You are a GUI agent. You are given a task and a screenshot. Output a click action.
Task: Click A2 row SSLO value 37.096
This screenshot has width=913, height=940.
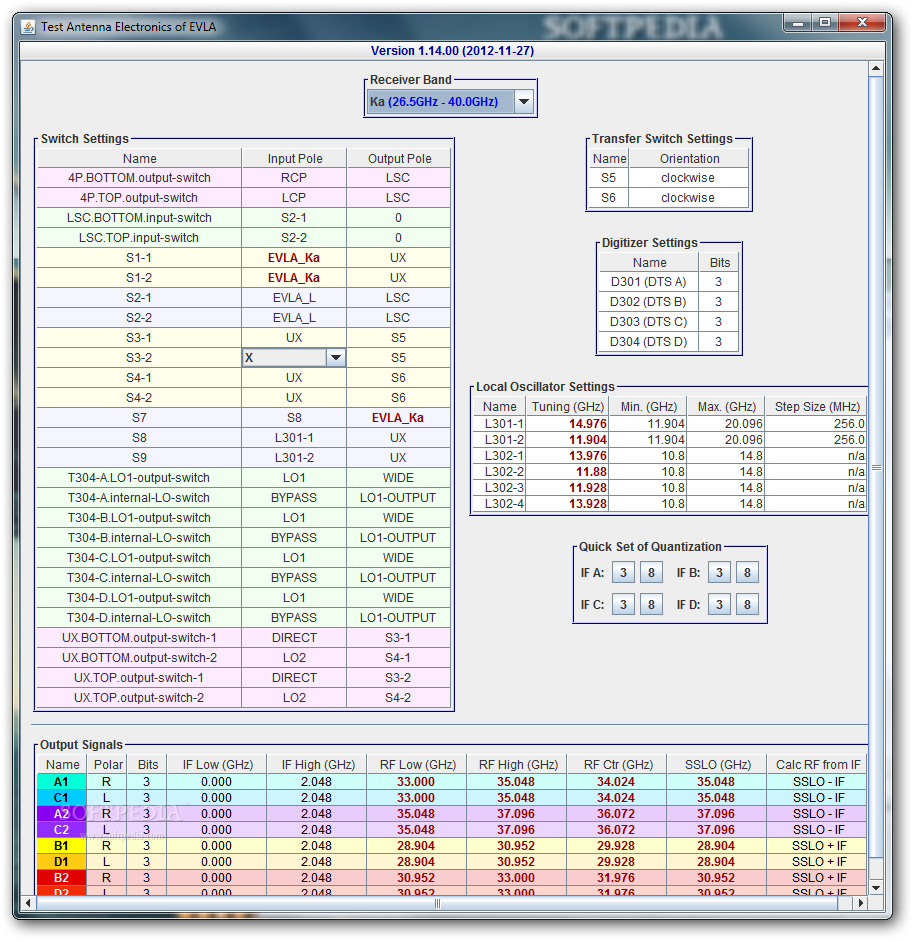716,814
